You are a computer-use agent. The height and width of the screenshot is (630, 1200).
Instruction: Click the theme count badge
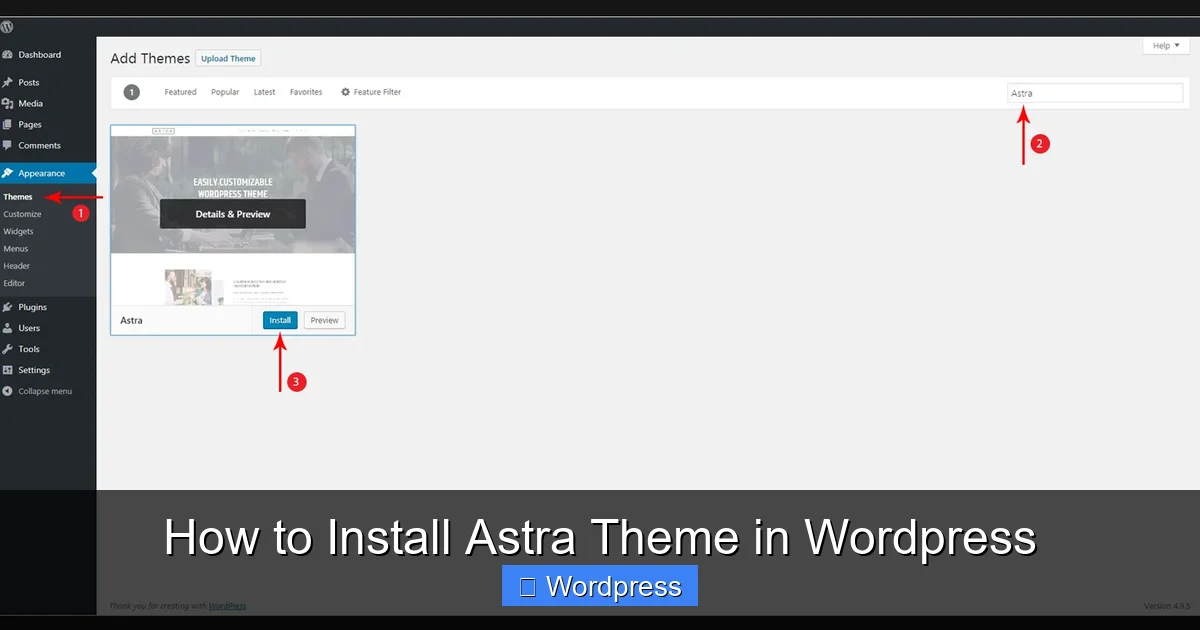coord(131,92)
